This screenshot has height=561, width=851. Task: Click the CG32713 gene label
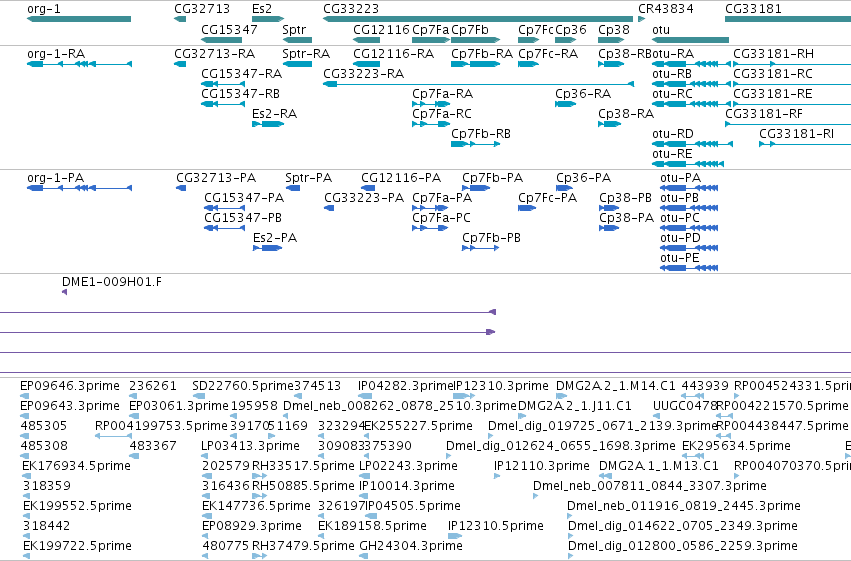click(202, 9)
